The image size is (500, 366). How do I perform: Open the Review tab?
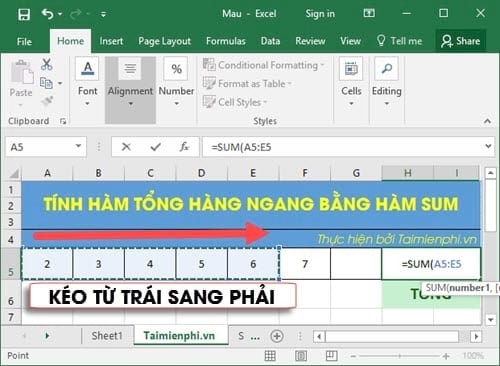pos(310,41)
